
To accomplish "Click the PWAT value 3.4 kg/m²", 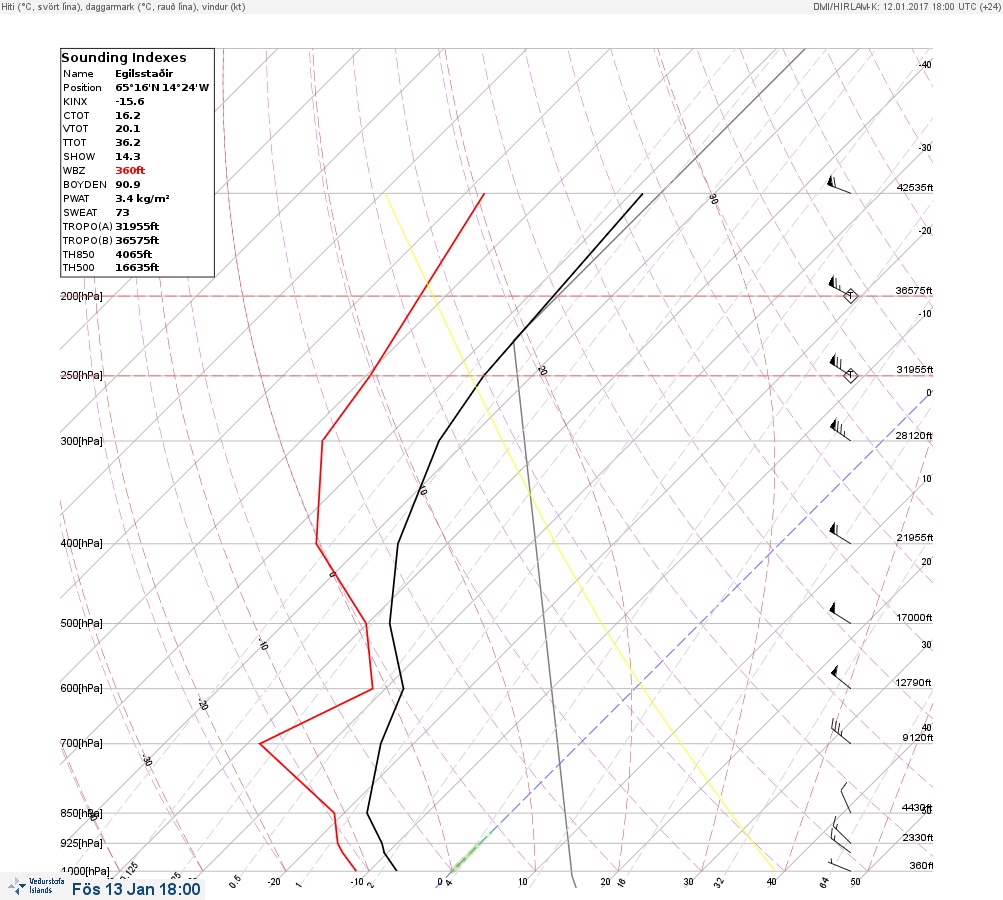I will click(x=142, y=199).
